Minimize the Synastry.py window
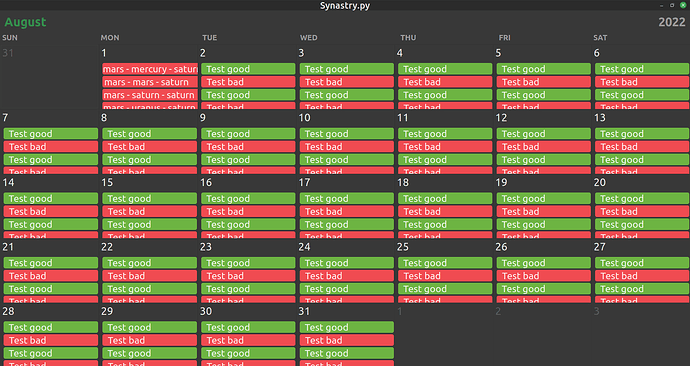 [x=661, y=5]
